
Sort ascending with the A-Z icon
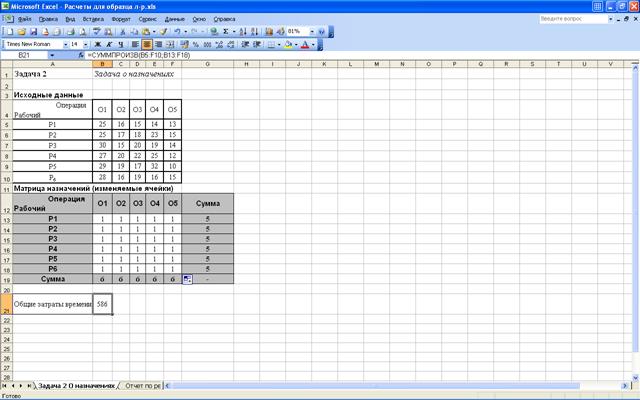tap(243, 31)
